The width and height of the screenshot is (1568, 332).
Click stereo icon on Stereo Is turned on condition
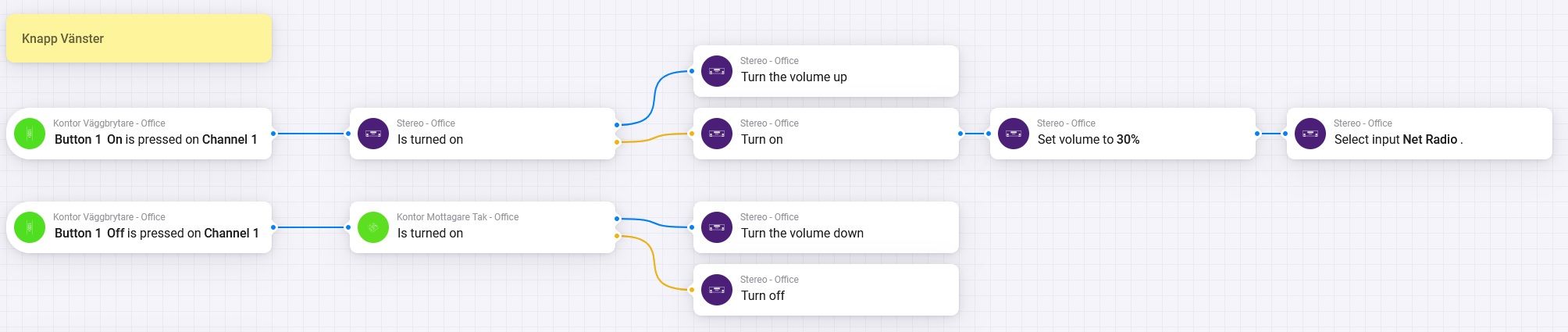coord(373,134)
